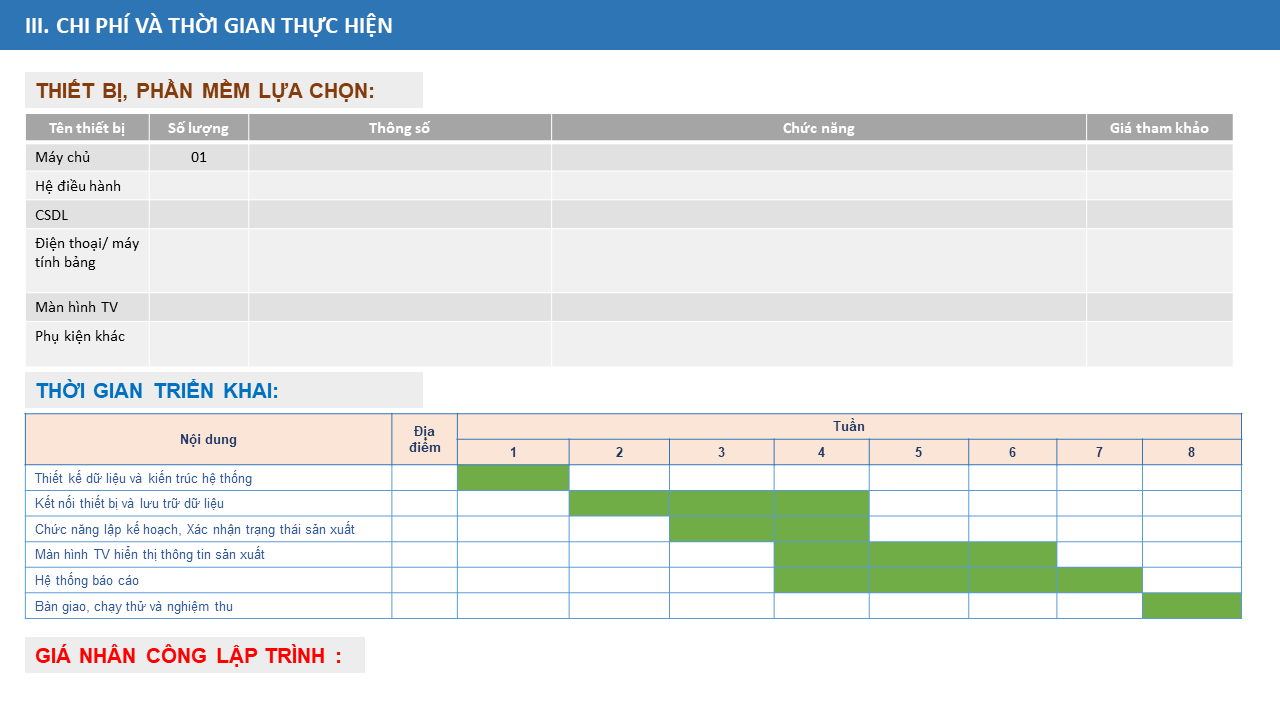This screenshot has width=1280, height=720.
Task: Click the quantity cell containing '01'
Action: point(199,157)
